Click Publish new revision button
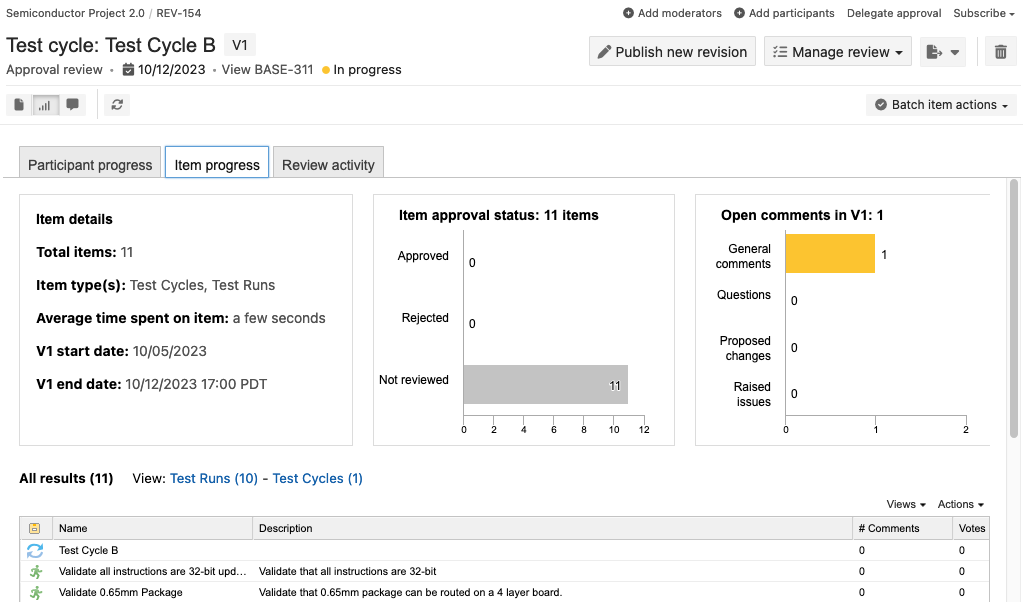This screenshot has width=1023, height=602. (x=672, y=52)
